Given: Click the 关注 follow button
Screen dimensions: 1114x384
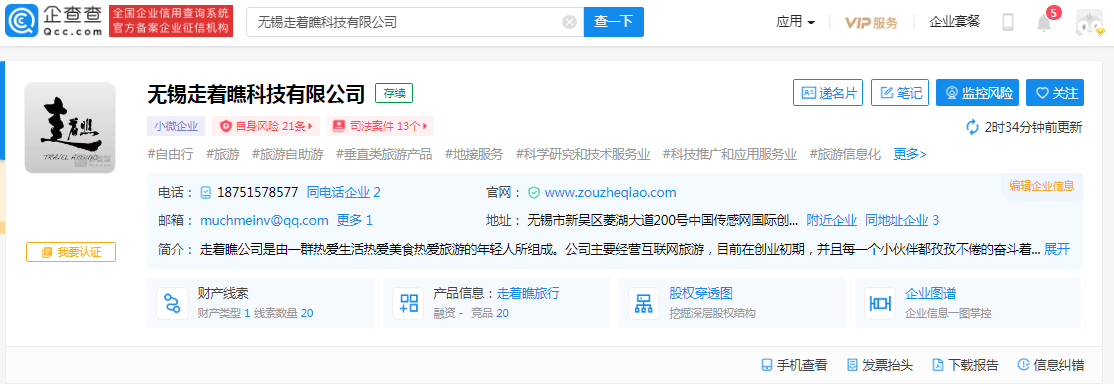Looking at the screenshot, I should coord(1055,92).
